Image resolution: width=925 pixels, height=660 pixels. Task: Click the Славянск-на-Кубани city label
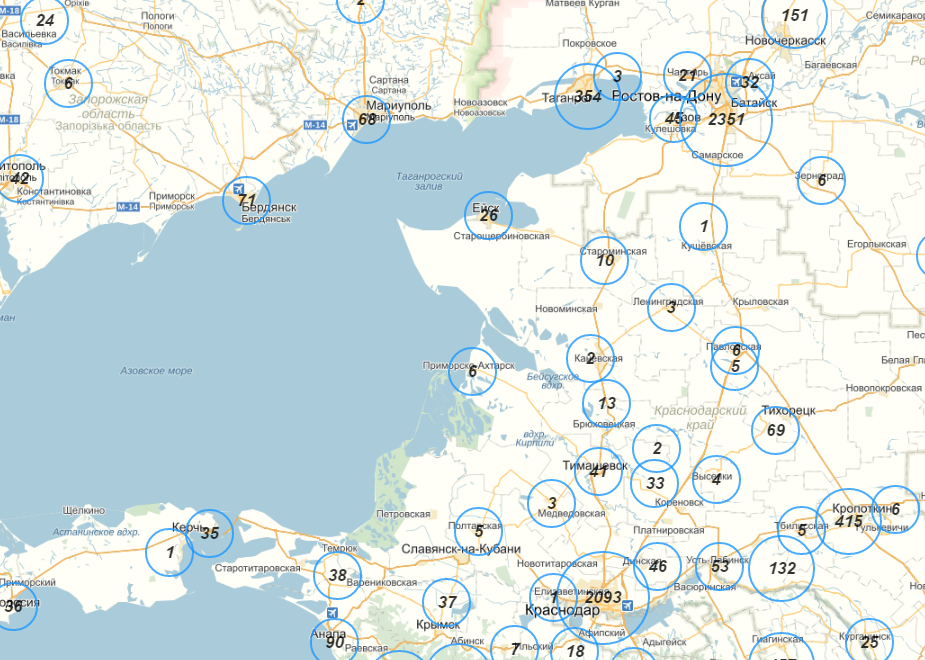(461, 549)
